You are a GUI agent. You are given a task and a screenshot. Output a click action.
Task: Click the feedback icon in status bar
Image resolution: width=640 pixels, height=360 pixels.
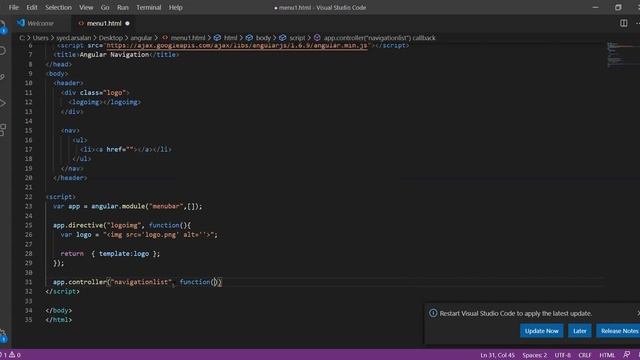point(627,355)
